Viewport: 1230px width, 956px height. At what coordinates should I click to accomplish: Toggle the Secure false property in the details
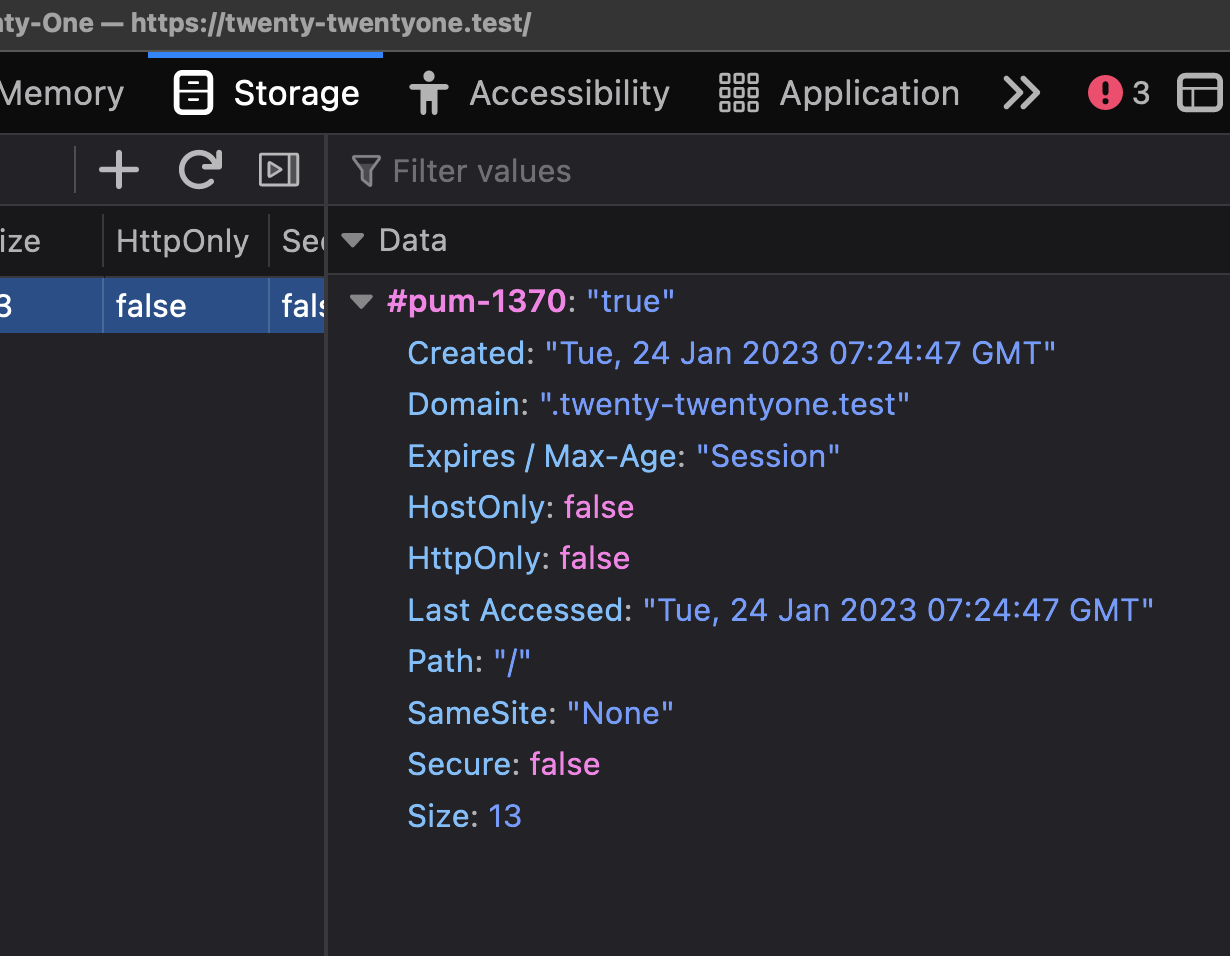tap(564, 764)
